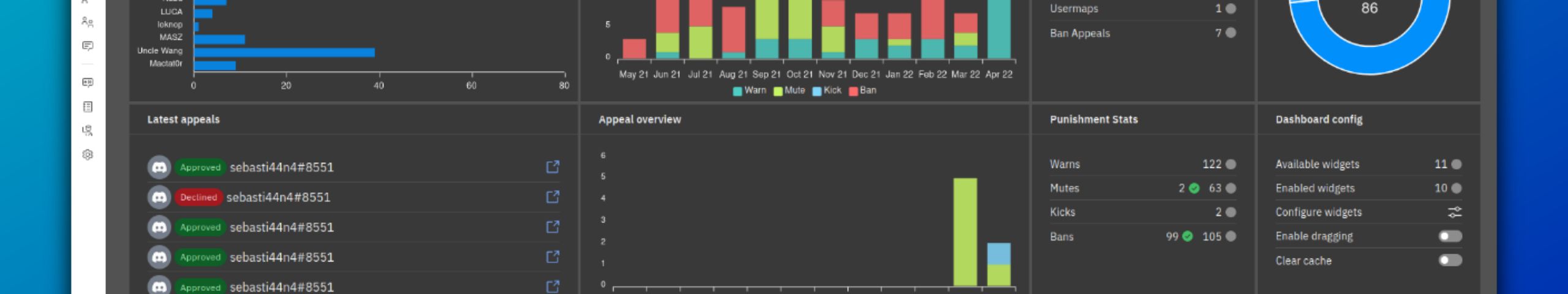Click the chat message icon in sidebar

point(87,46)
